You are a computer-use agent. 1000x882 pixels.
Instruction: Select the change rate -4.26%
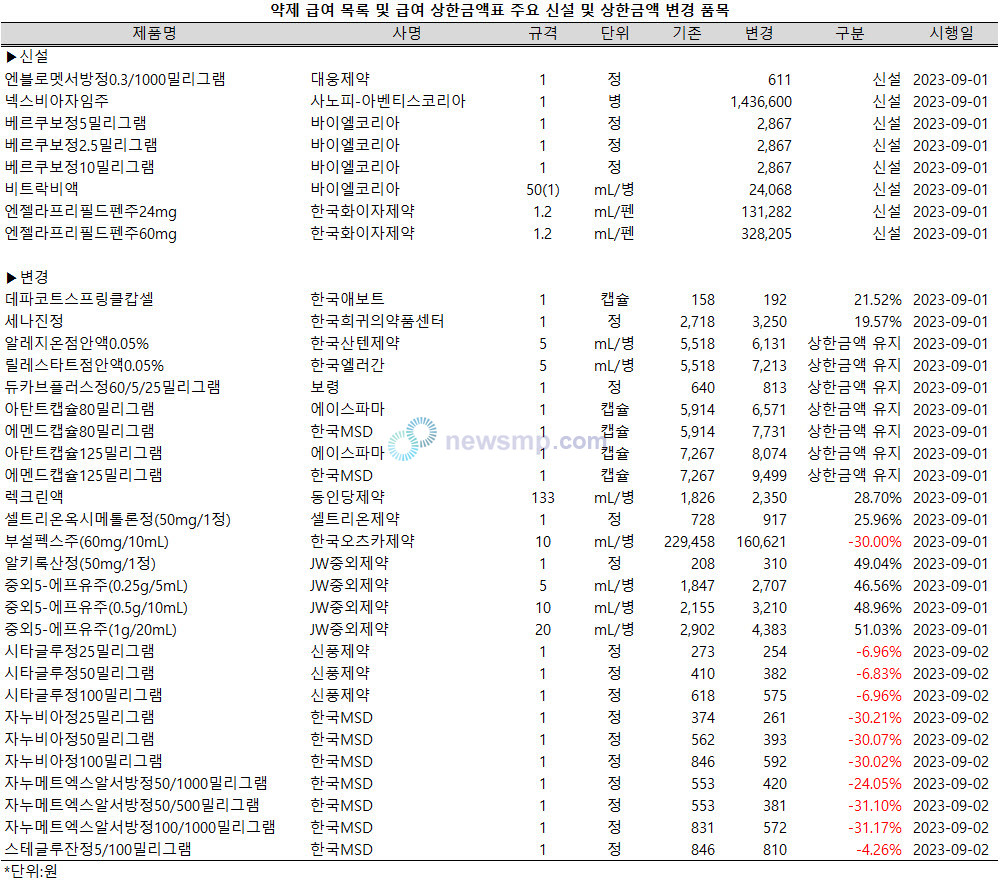tap(879, 850)
